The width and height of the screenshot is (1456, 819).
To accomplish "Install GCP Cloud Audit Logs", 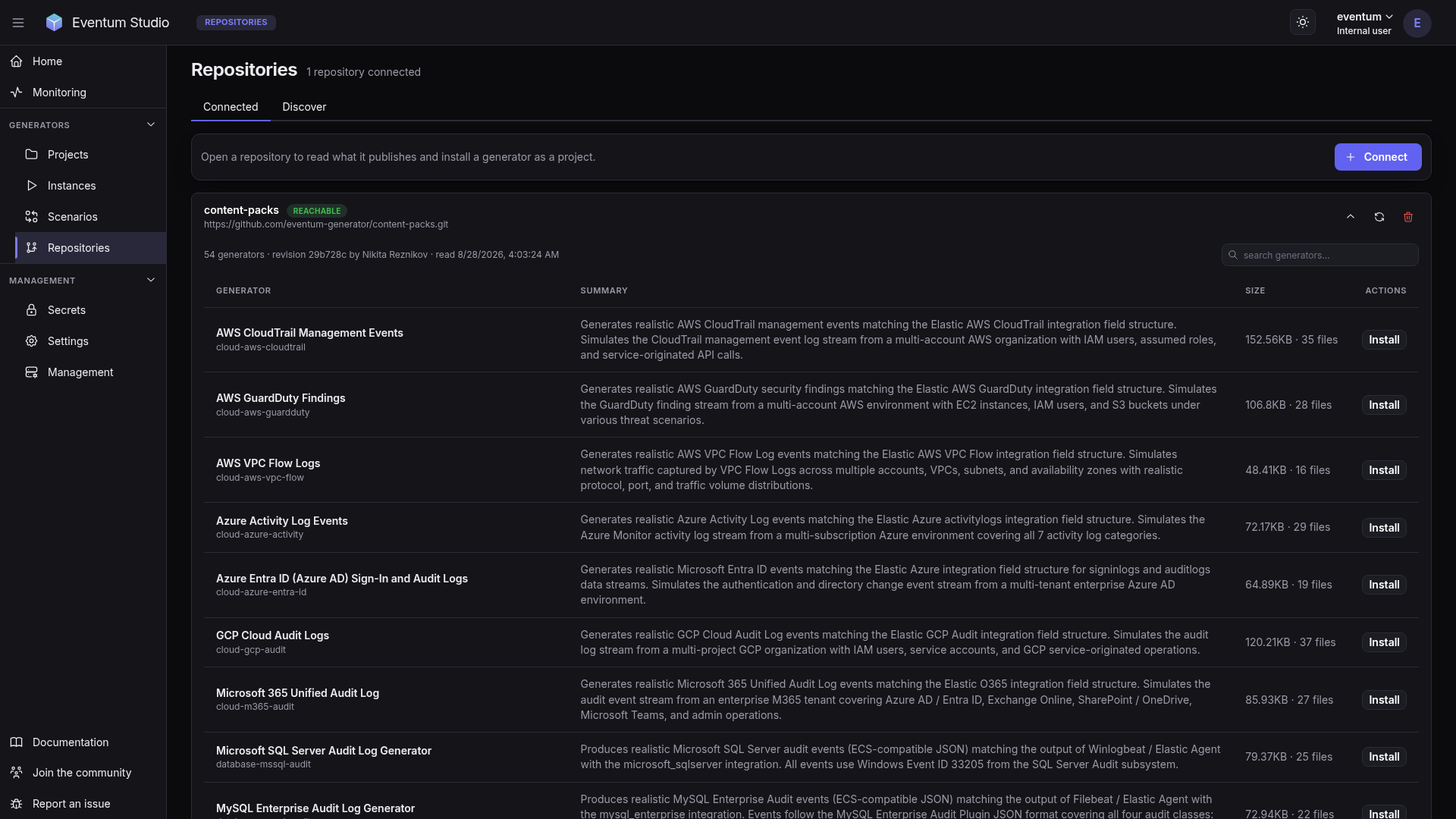I will [x=1384, y=642].
